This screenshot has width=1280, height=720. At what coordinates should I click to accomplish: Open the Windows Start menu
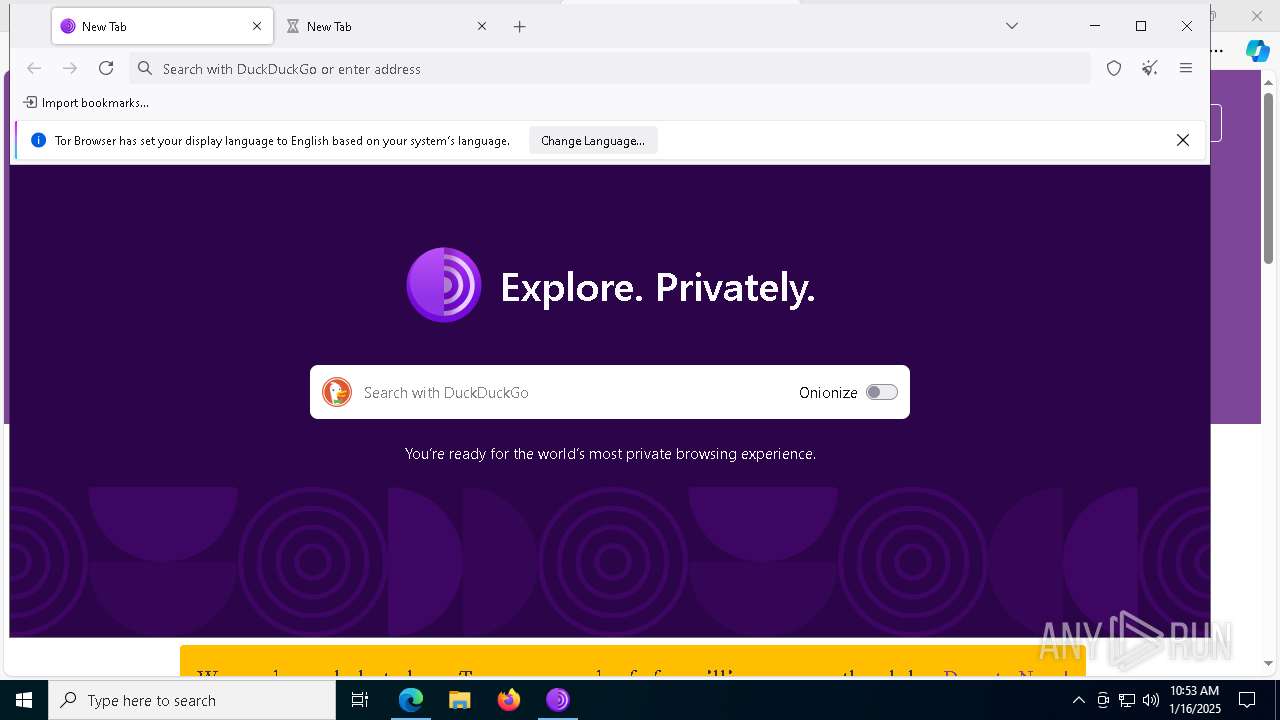click(24, 700)
